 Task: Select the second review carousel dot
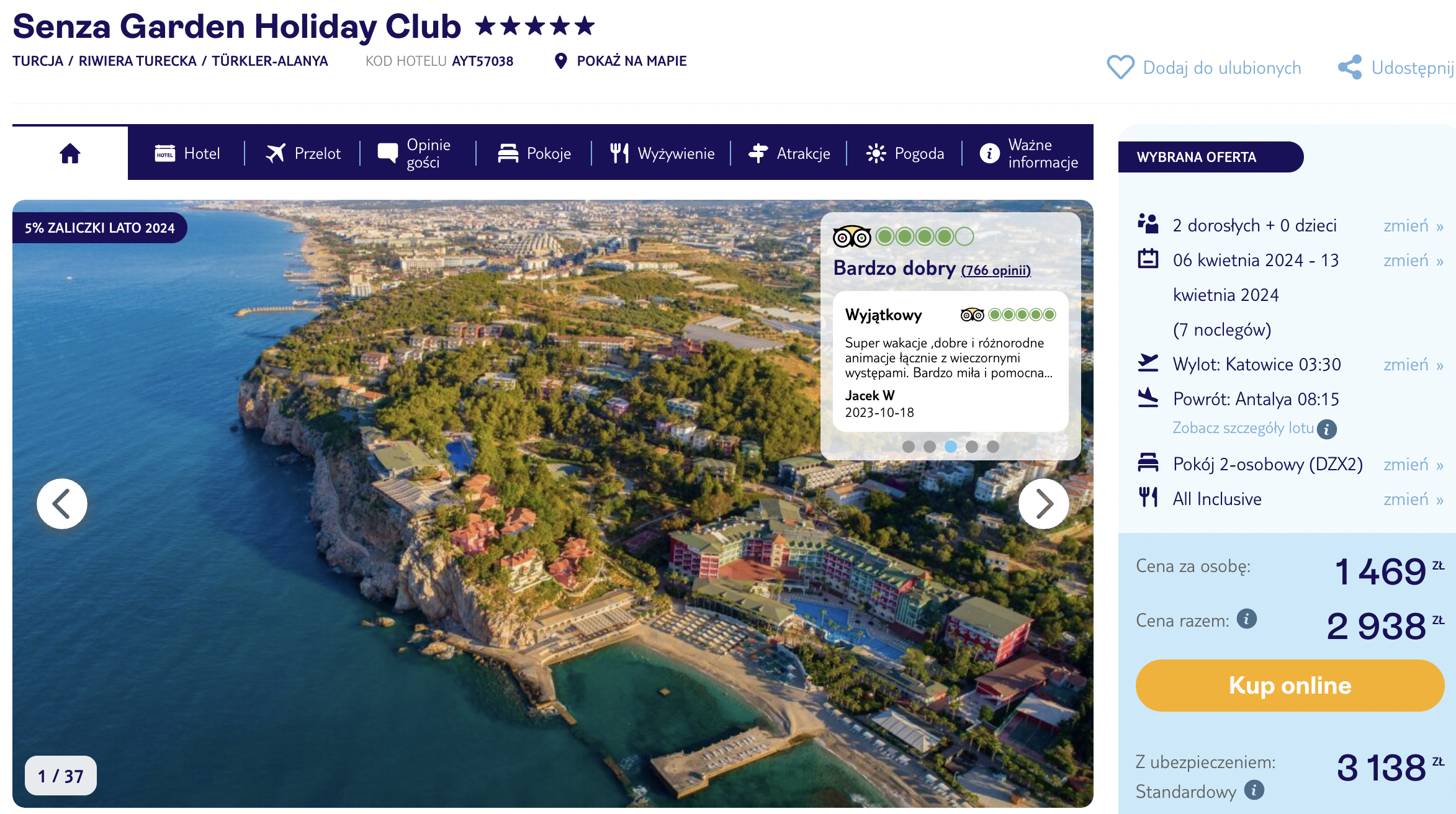click(x=930, y=446)
